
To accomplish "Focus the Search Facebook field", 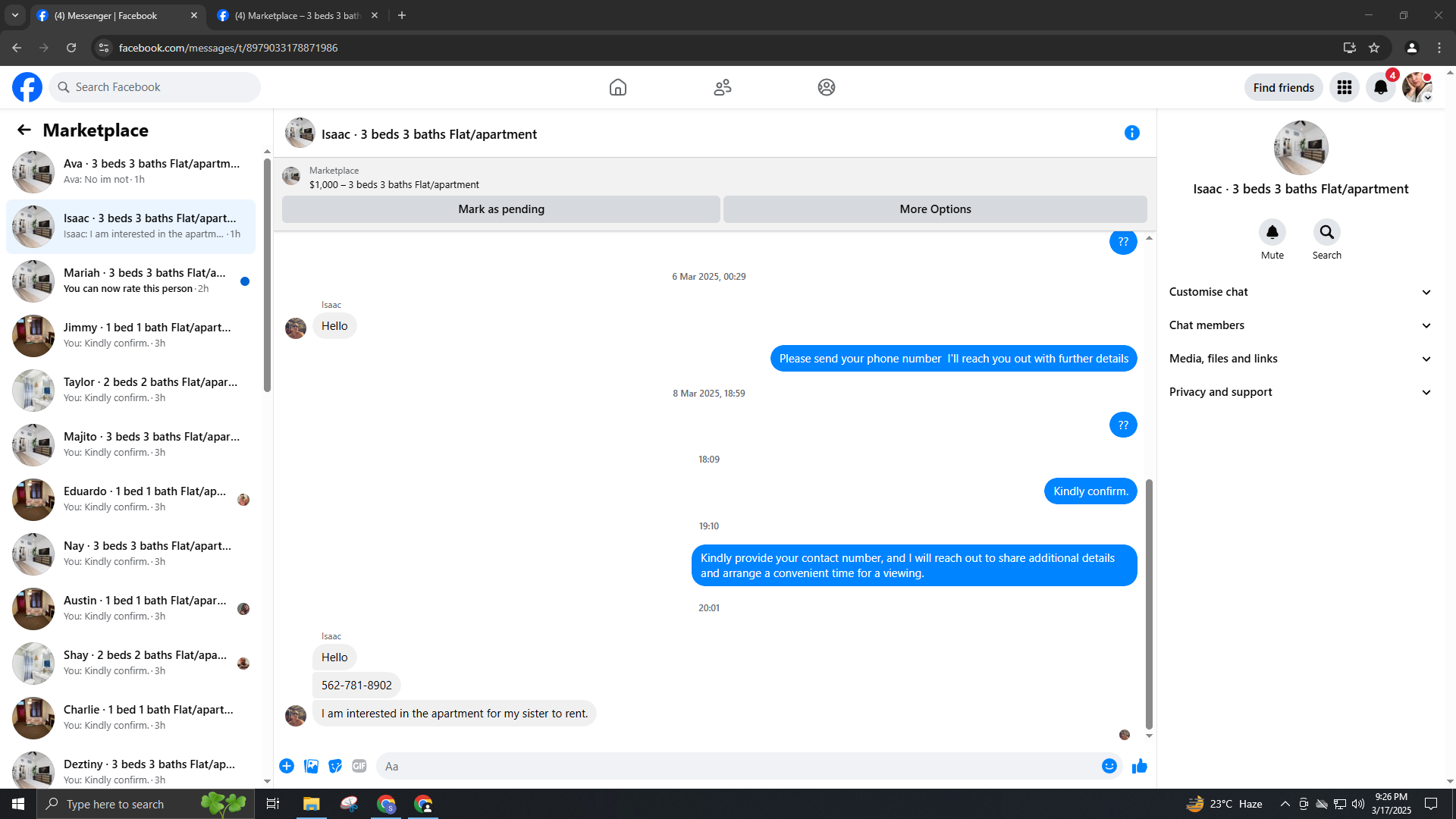I will 155,87.
